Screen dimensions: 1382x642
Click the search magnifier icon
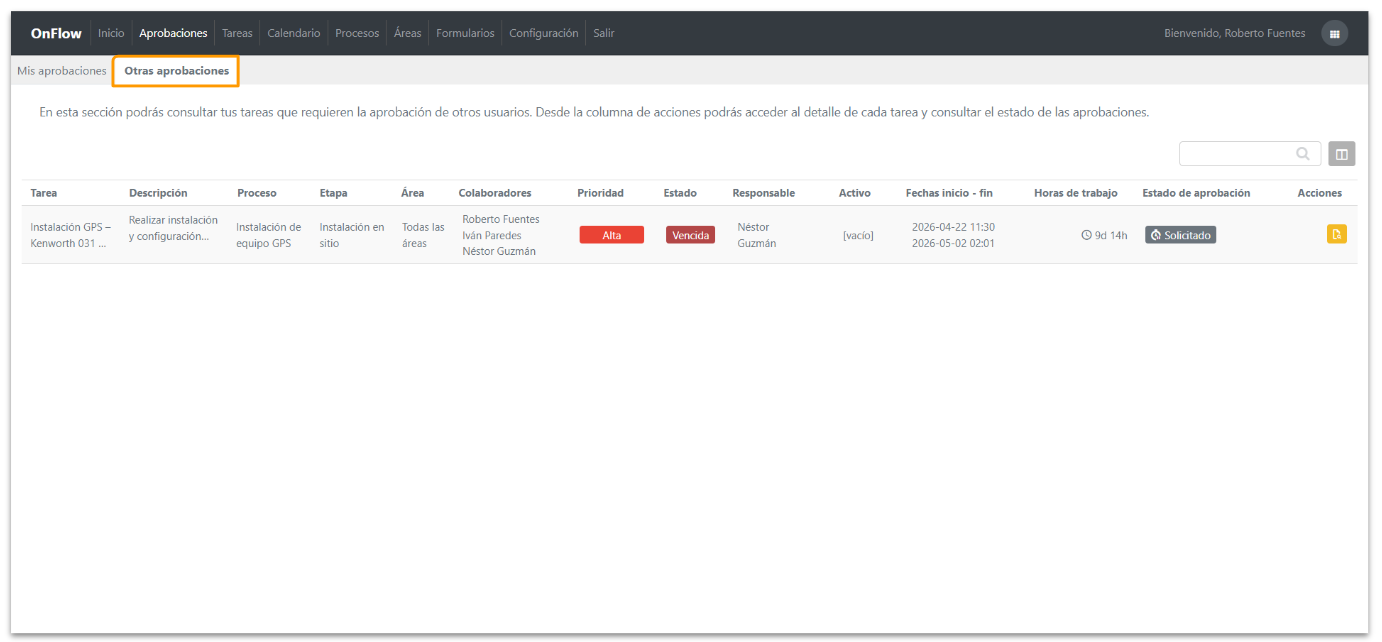pyautogui.click(x=1303, y=154)
